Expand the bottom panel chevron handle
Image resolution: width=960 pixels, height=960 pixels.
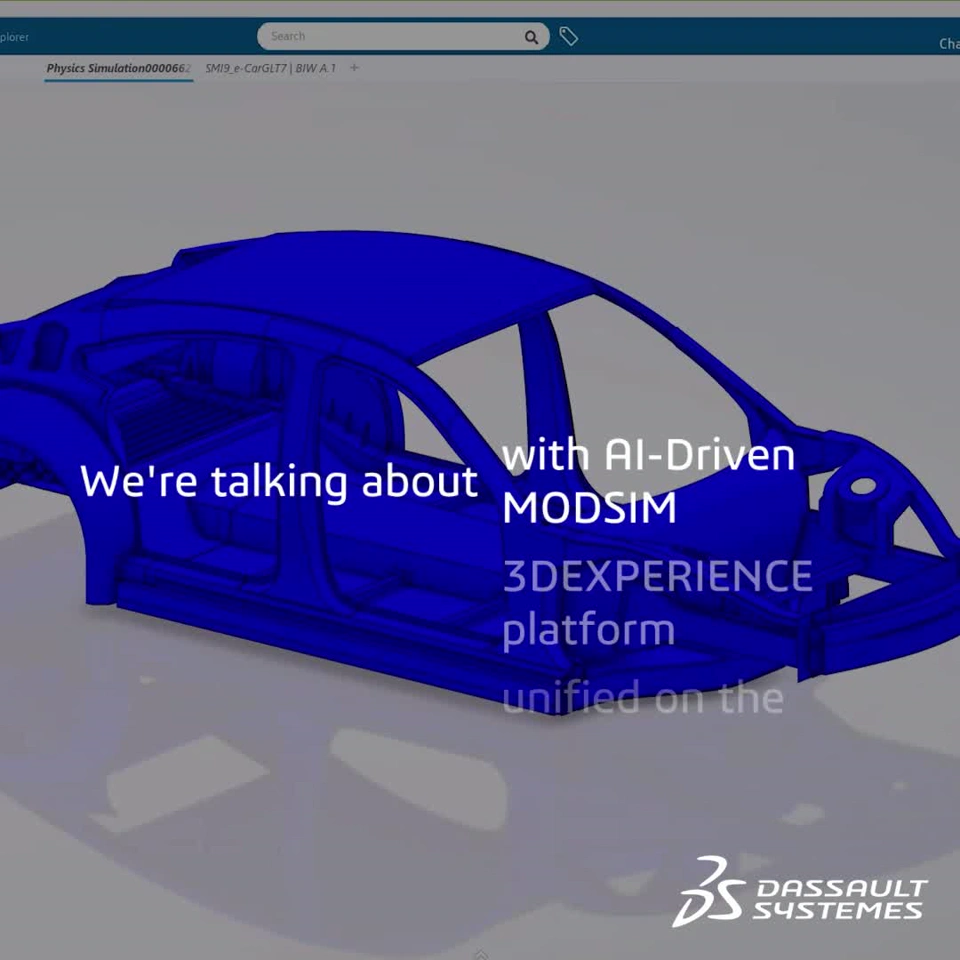pyautogui.click(x=481, y=954)
